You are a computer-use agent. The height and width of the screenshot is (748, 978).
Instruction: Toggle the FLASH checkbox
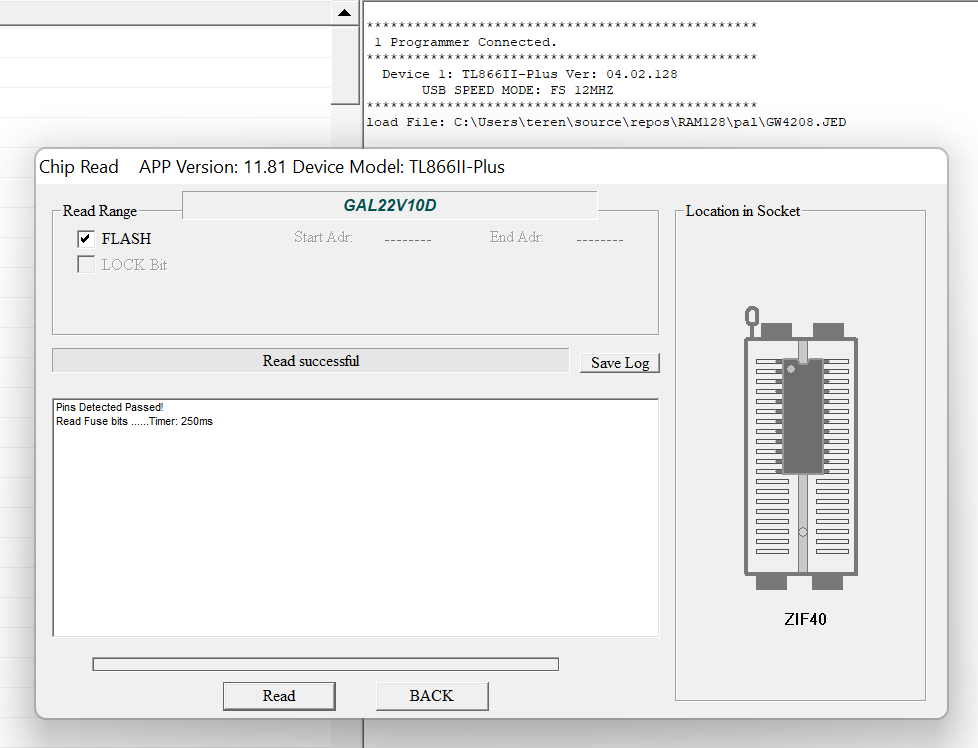pos(86,239)
